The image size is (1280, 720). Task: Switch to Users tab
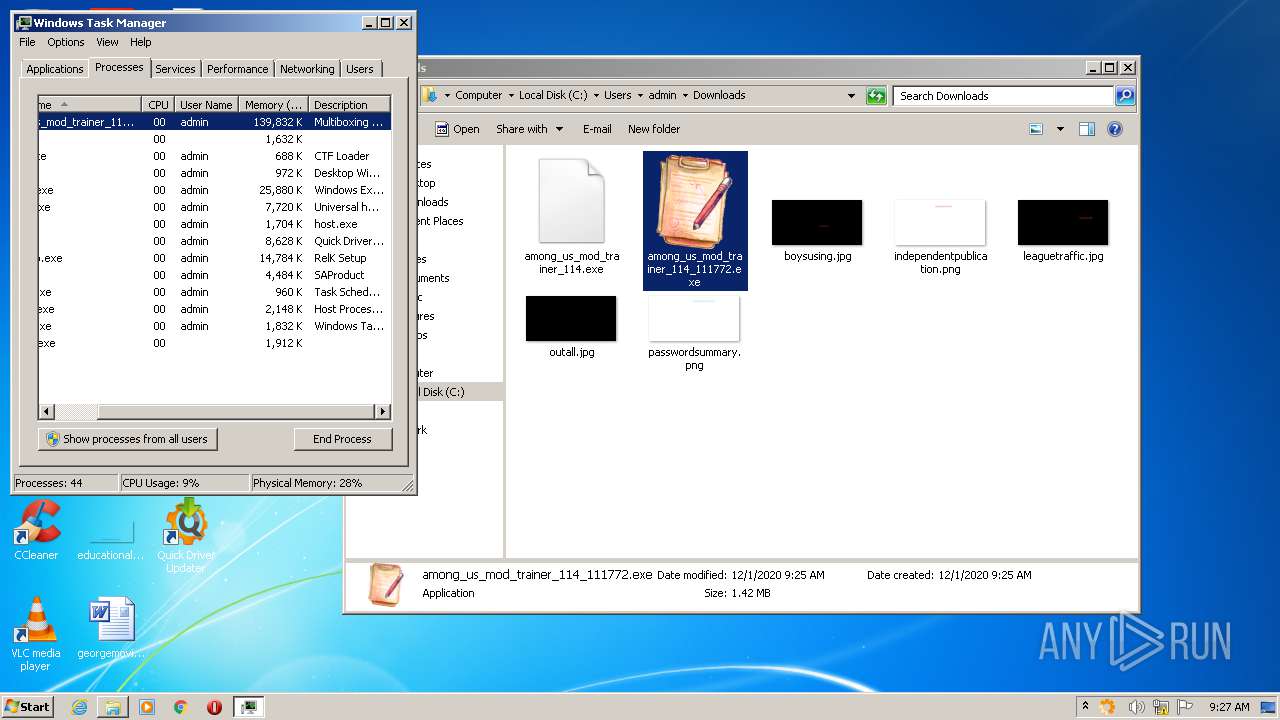(x=360, y=69)
